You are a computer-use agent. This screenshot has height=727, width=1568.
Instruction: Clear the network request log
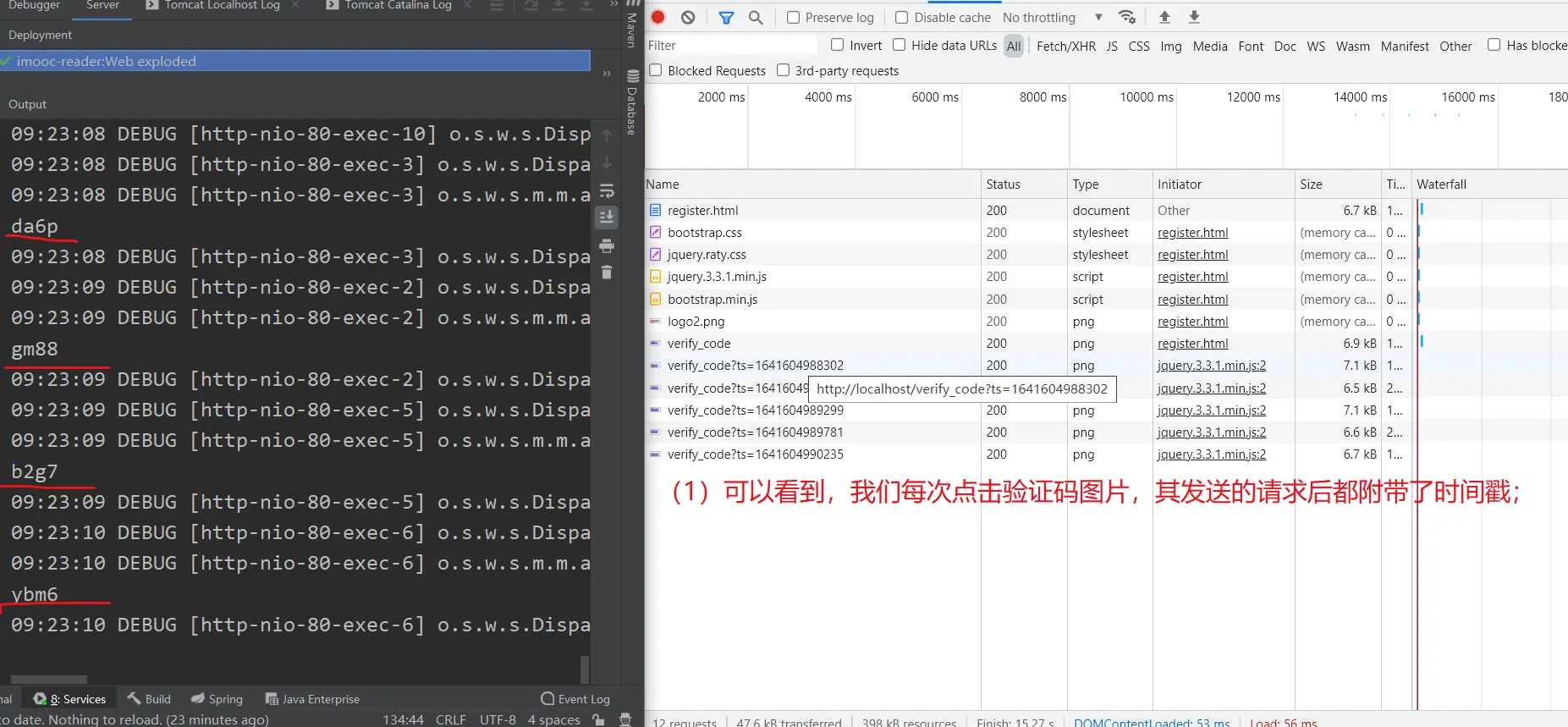(688, 17)
